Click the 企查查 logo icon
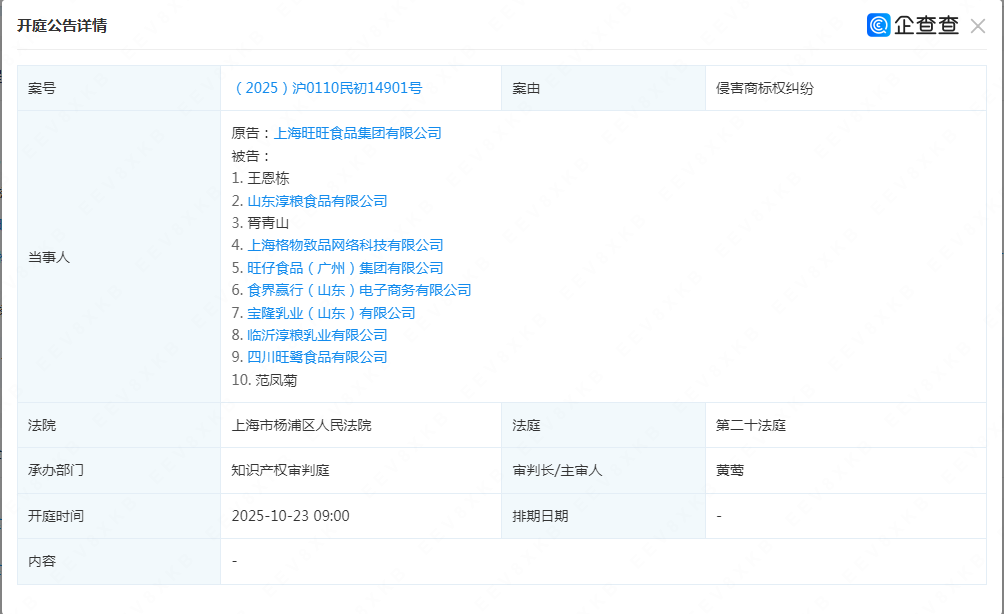 click(878, 25)
